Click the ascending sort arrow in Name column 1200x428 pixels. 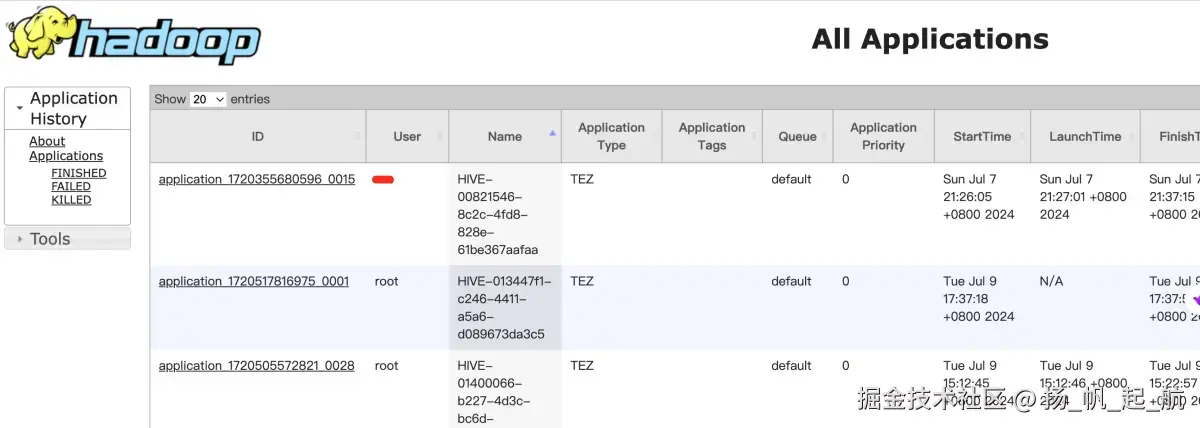point(553,132)
